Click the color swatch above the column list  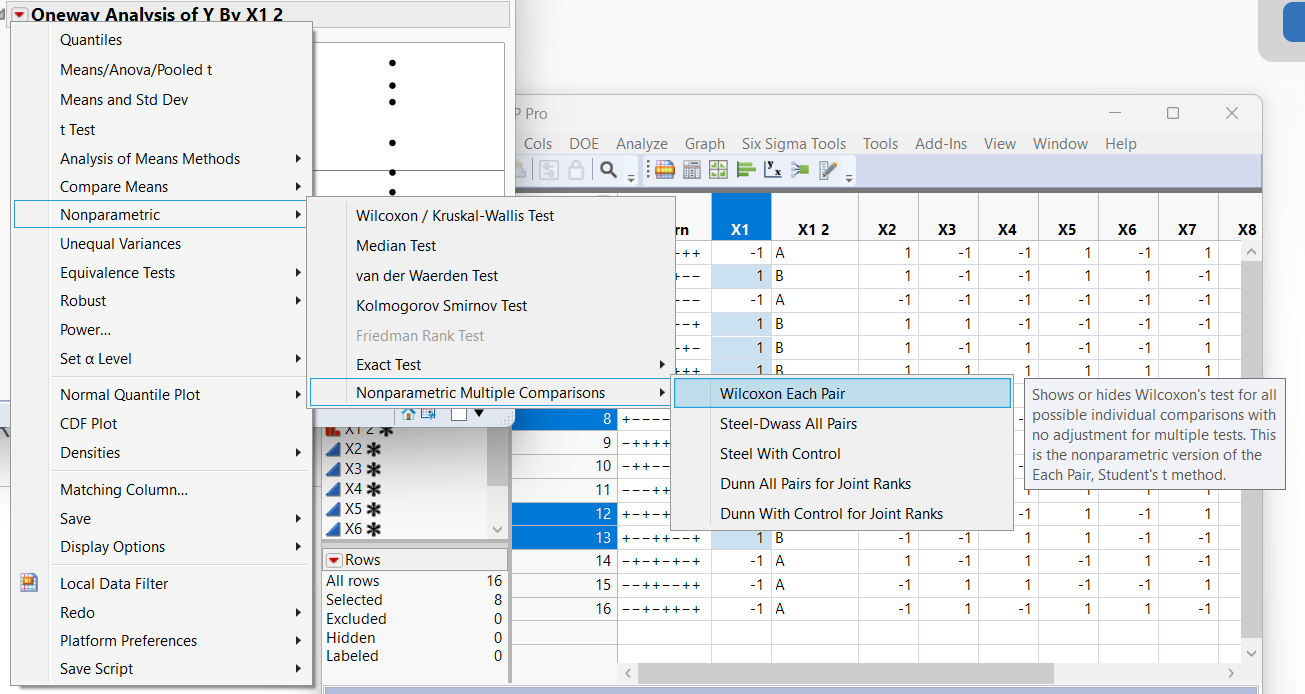(x=459, y=414)
